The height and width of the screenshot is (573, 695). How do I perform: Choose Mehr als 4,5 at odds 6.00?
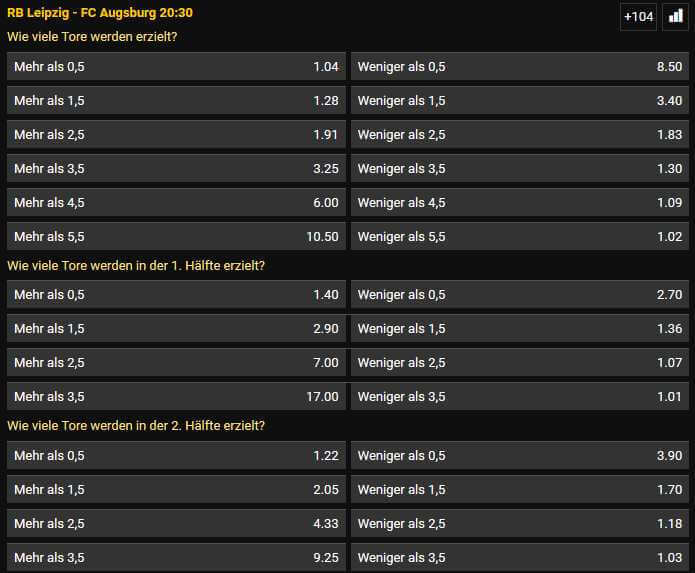click(x=176, y=203)
